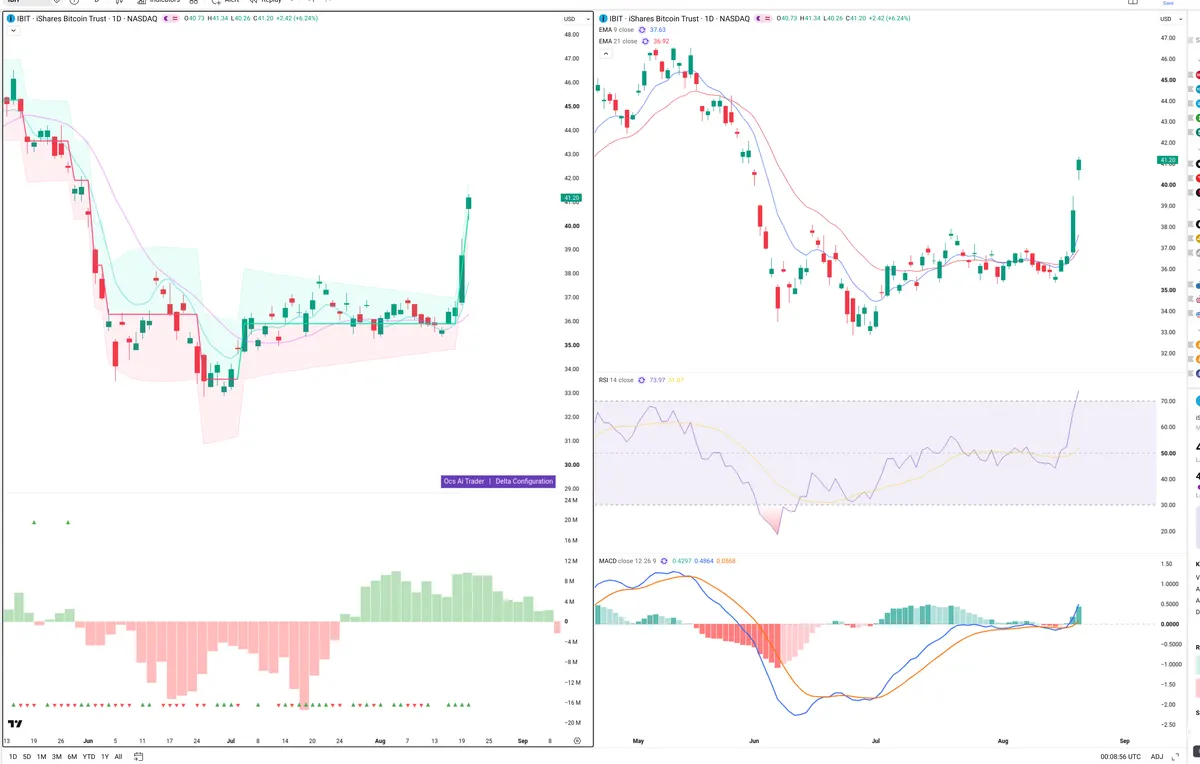Click the 70.00 level on the RSI scale
Screen dimensions: 1200x764
coord(1168,401)
